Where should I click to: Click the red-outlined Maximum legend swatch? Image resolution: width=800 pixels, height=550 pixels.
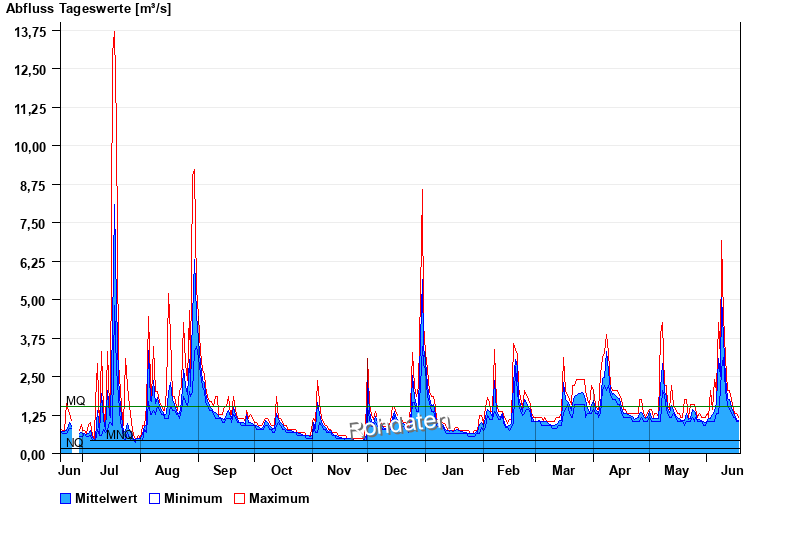coord(239,498)
